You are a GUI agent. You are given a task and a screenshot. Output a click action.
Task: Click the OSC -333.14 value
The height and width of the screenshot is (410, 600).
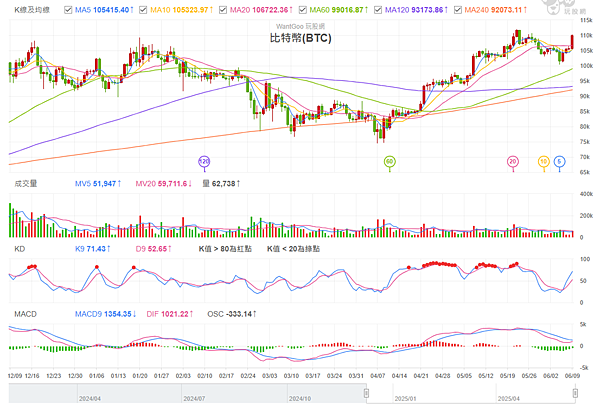click(232, 314)
